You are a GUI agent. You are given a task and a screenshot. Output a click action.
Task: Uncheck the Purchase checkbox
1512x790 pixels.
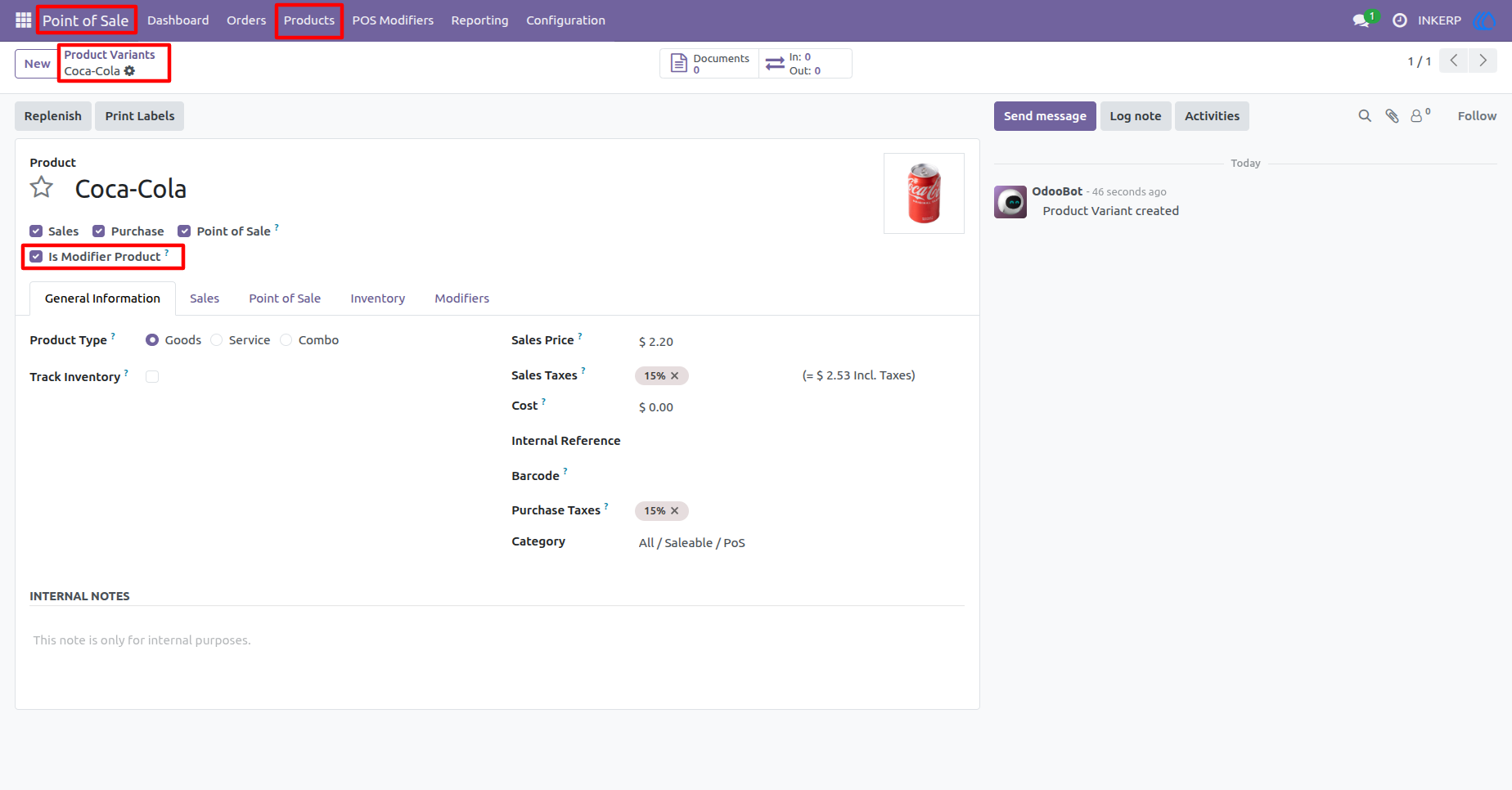(99, 231)
